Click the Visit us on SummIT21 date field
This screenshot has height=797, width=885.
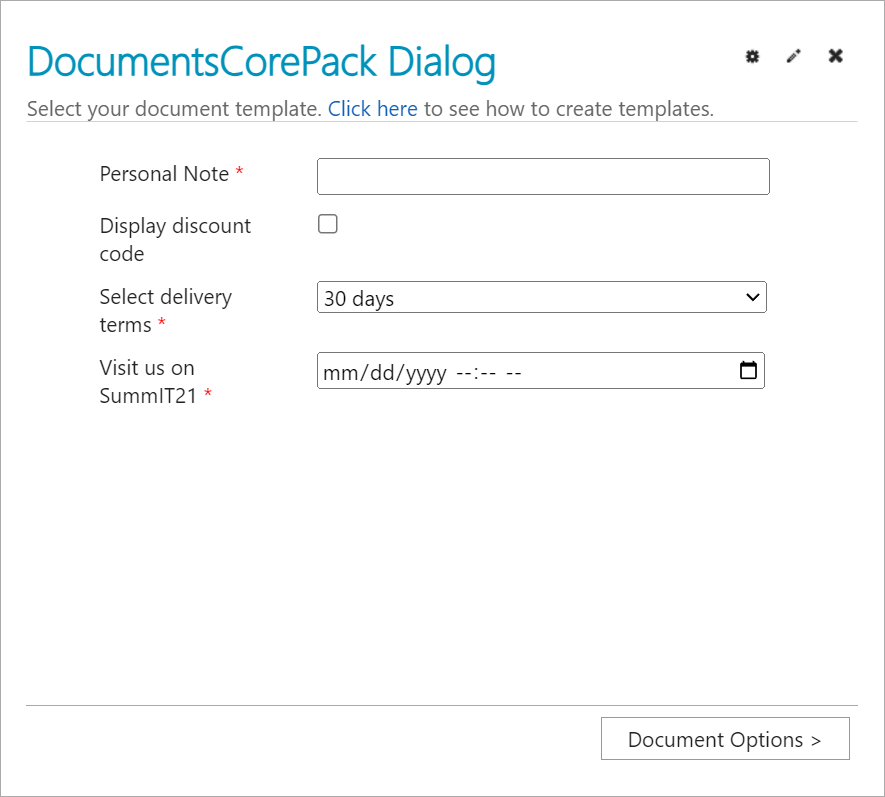click(541, 371)
